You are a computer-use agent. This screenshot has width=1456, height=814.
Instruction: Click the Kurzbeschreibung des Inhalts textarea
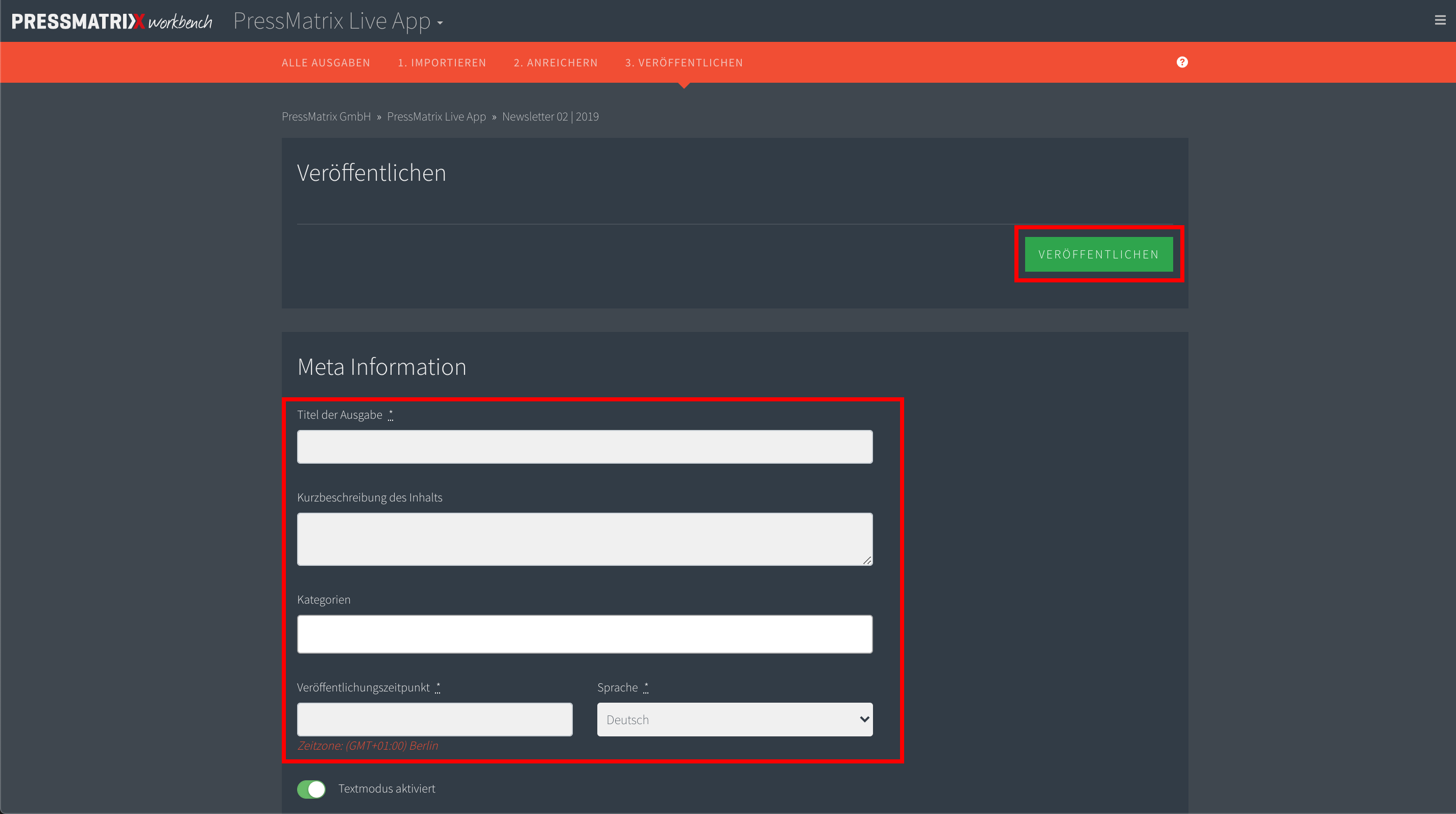pyautogui.click(x=585, y=539)
